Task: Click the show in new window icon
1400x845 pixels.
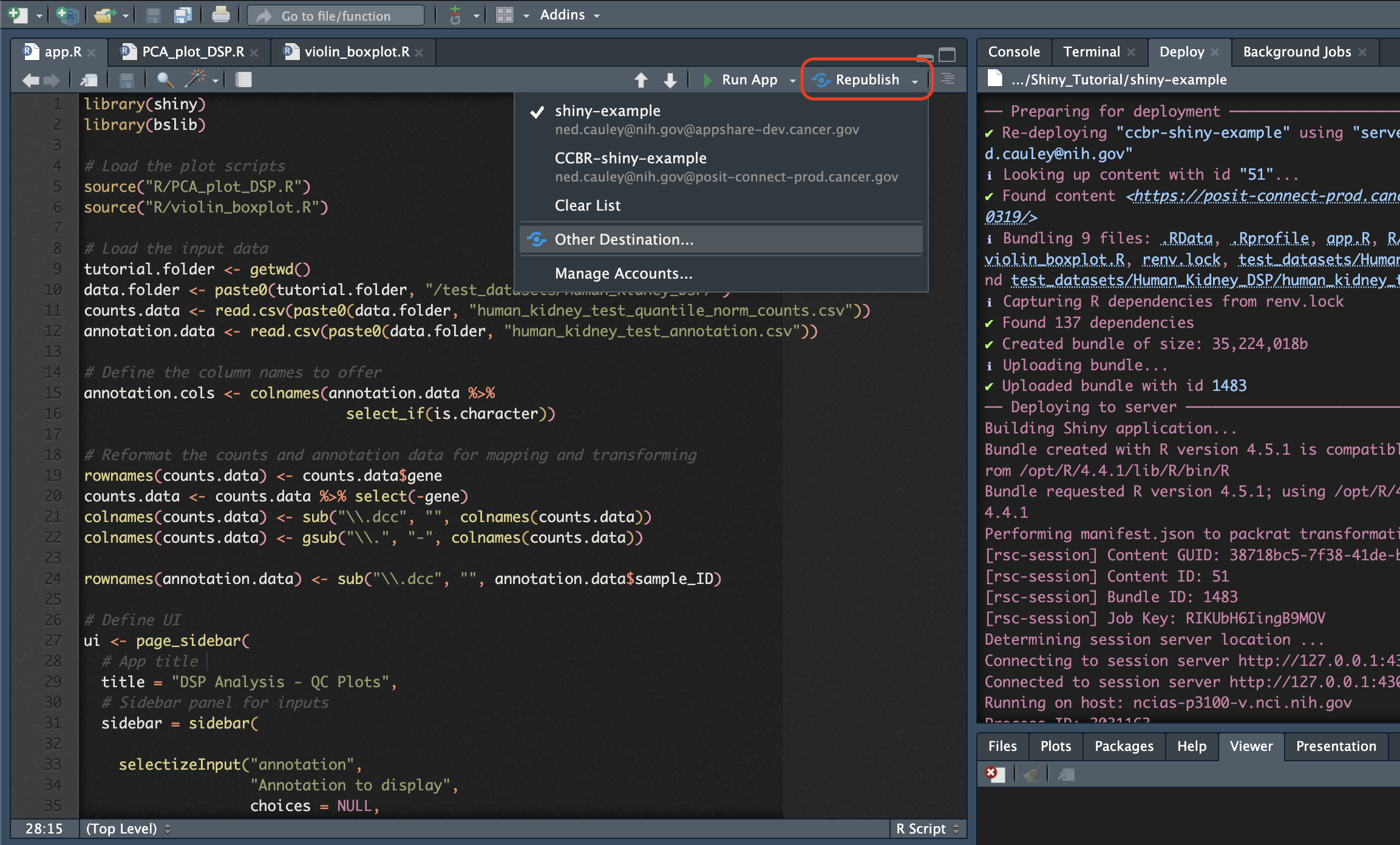Action: pos(89,80)
